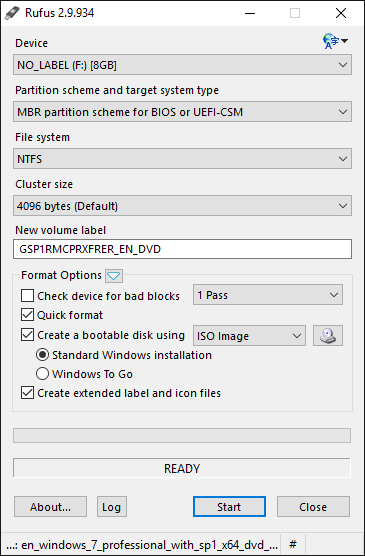Click the Start button
The height and width of the screenshot is (556, 365).
pyautogui.click(x=229, y=507)
